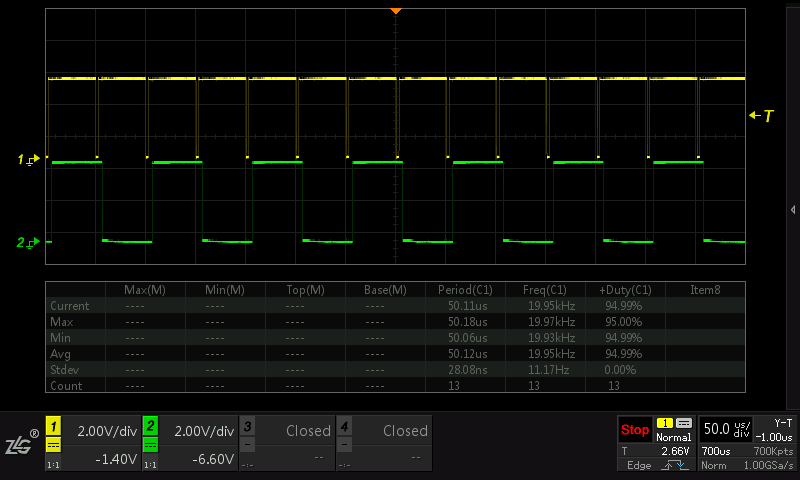Click channel 2 offset -6.60V
The width and height of the screenshot is (800, 480).
(213, 459)
